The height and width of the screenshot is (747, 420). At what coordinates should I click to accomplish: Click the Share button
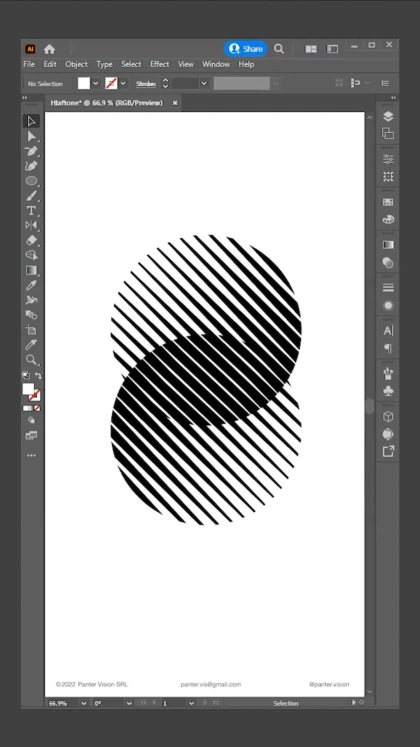pyautogui.click(x=246, y=49)
